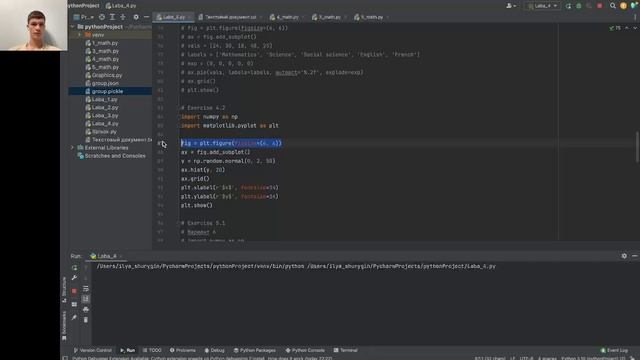Screen dimensions: 640x360
Task: Open the Problems tool window
Action: click(182, 350)
